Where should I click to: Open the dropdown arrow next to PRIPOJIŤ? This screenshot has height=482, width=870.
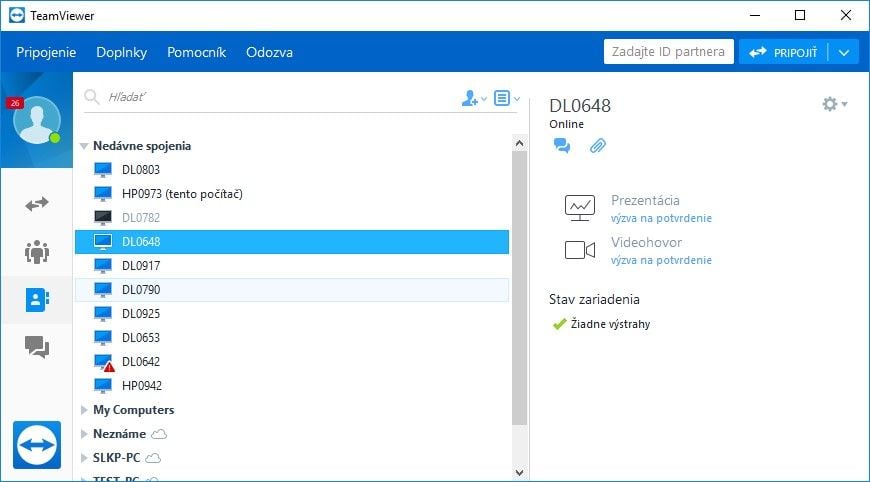(x=844, y=53)
